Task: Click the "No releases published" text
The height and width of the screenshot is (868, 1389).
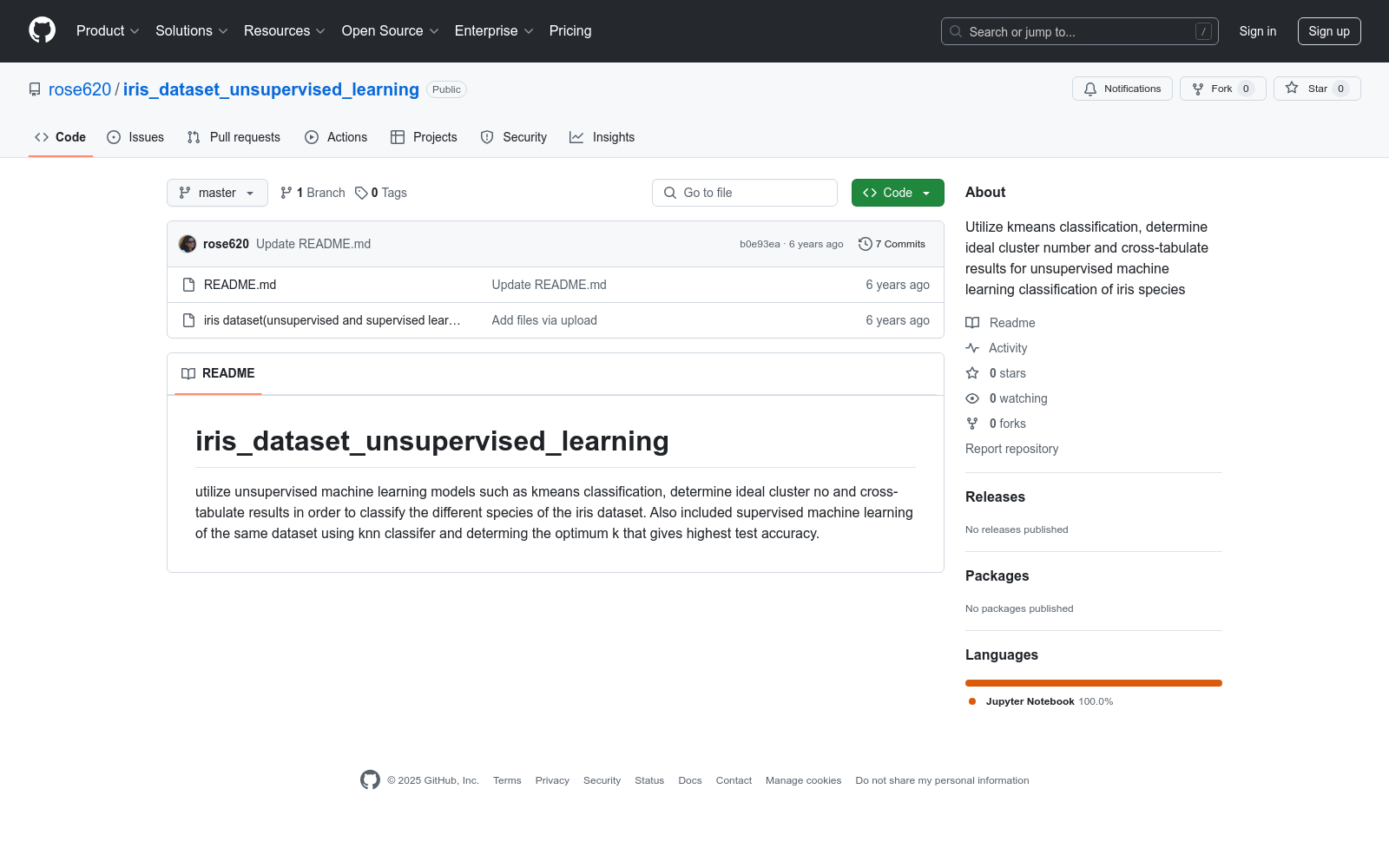Action: click(1017, 529)
